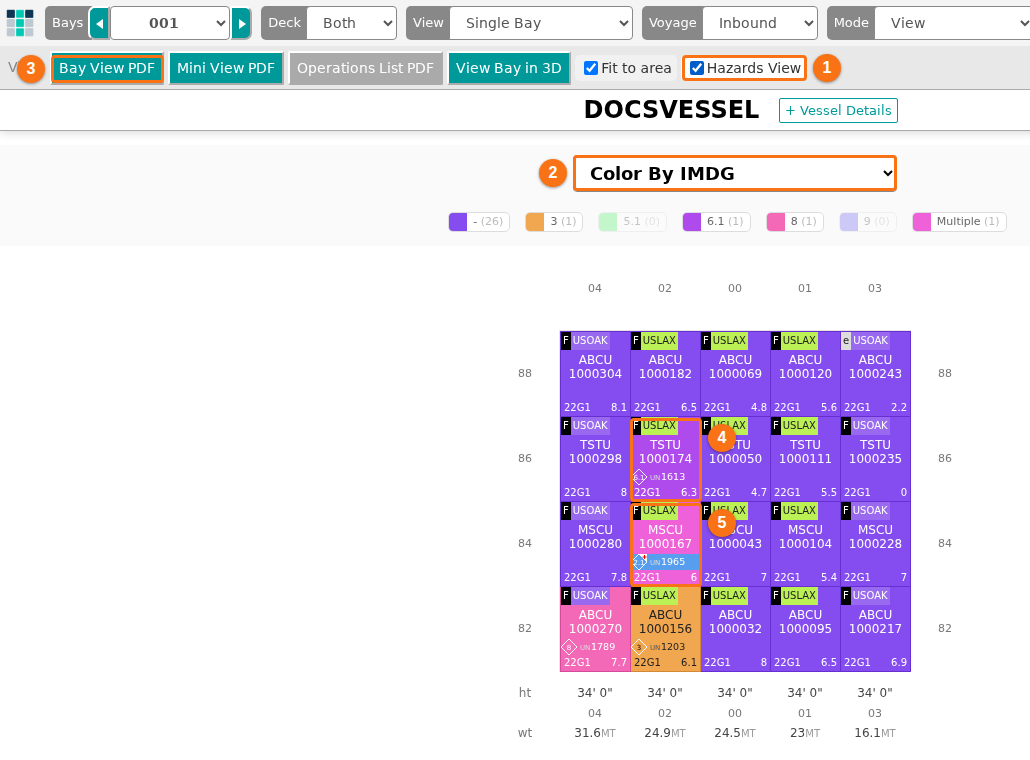The image size is (1030, 760).
Task: Toggle Fit to area checkbox
Action: pyautogui.click(x=591, y=68)
